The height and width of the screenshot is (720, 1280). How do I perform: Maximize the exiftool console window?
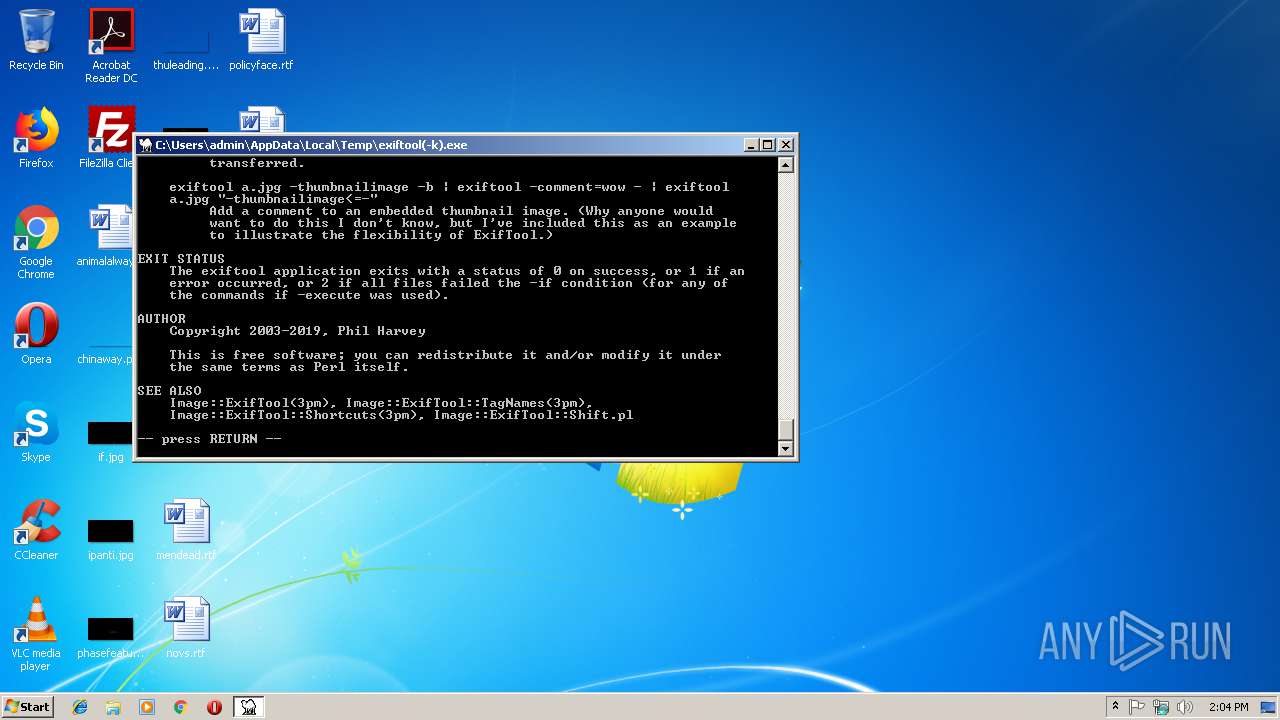coord(768,145)
